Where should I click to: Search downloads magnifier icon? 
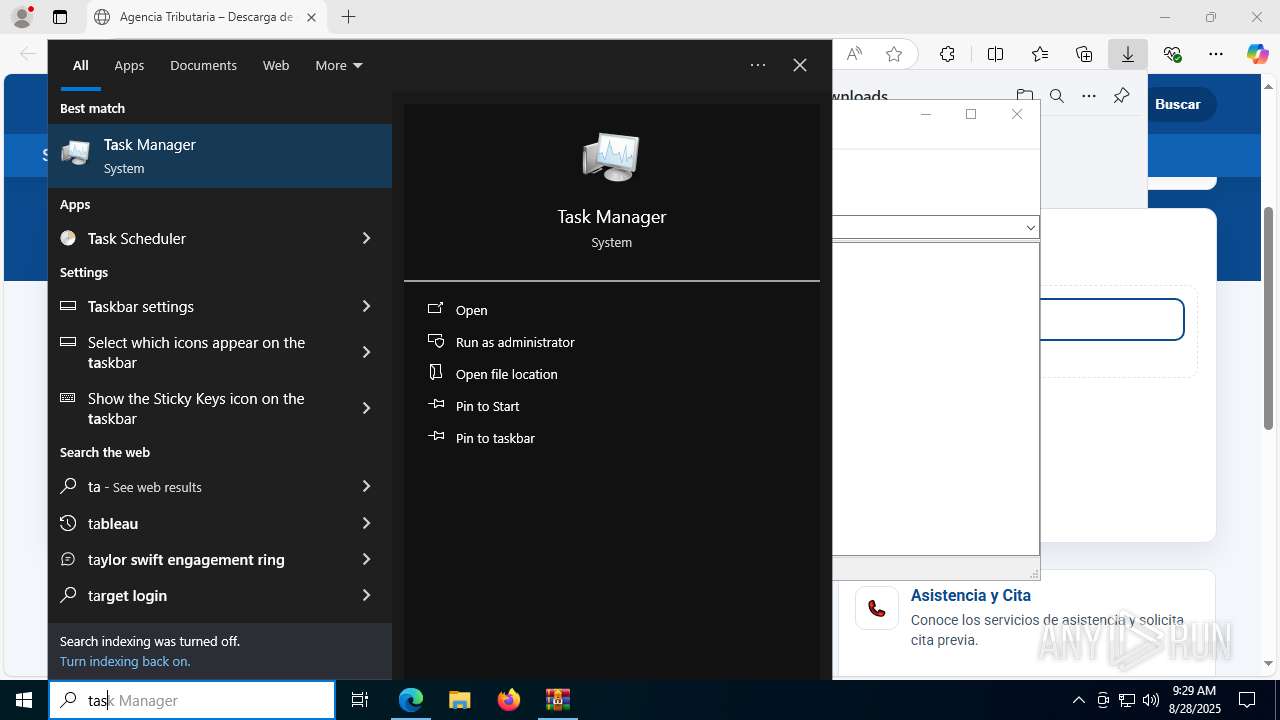[x=1057, y=96]
